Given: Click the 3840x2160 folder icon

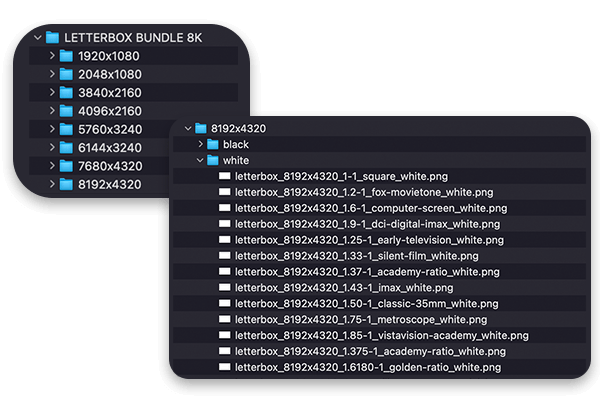Looking at the screenshot, I should (x=66, y=93).
